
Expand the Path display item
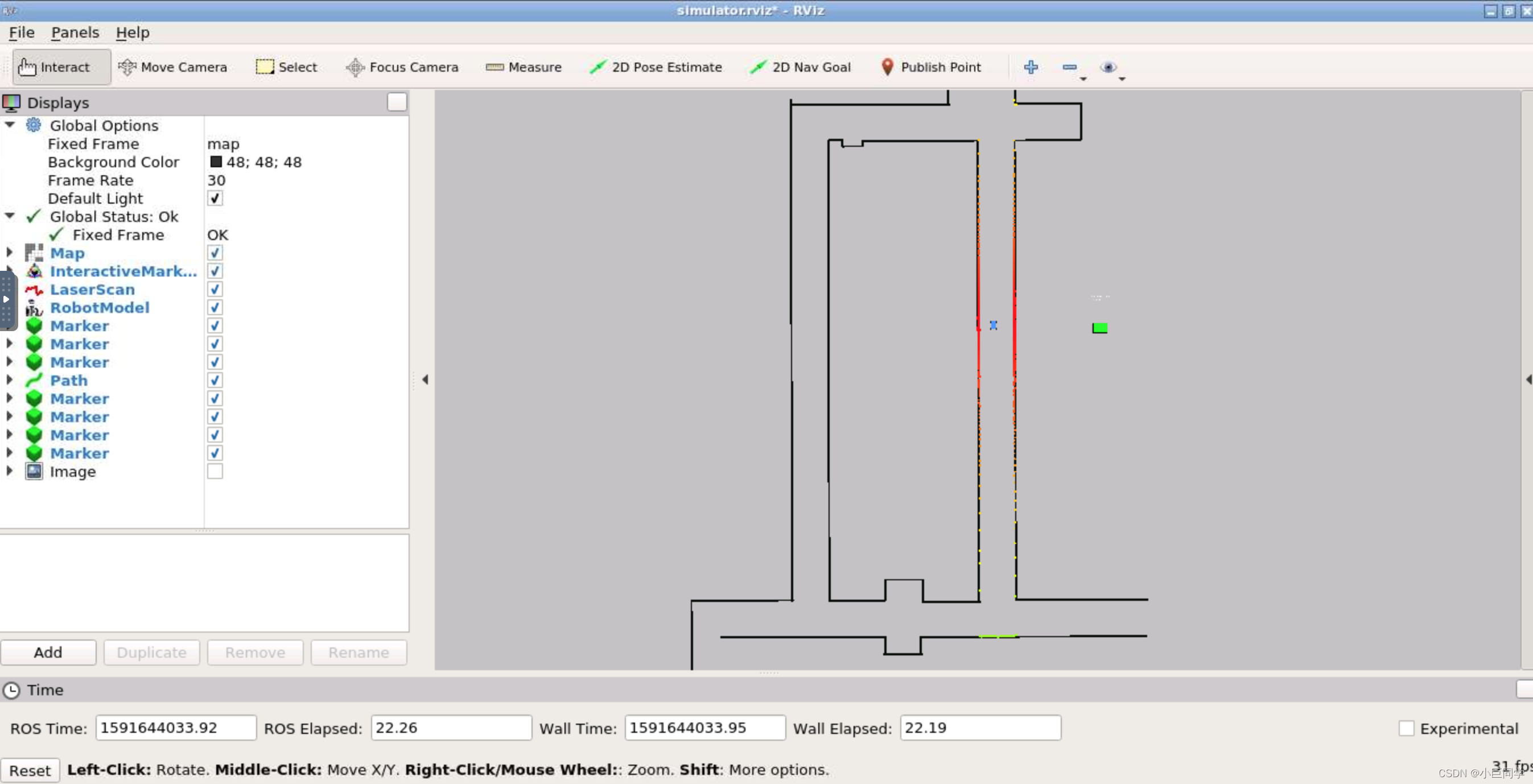pos(10,380)
